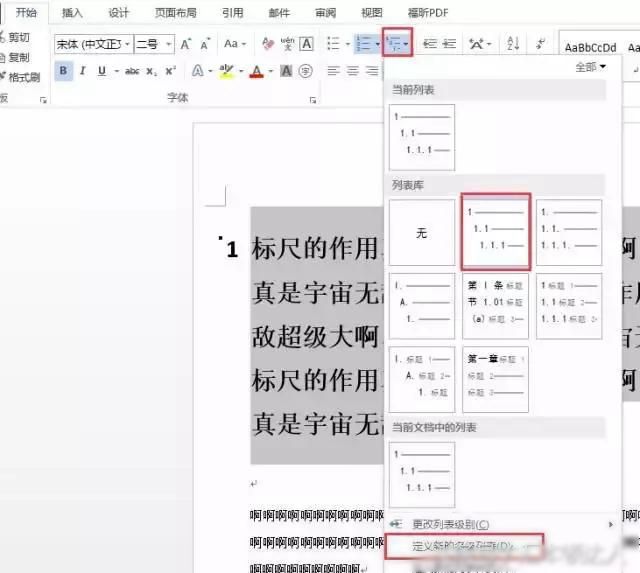Select the 无 list style thumbnail
Image resolution: width=640 pixels, height=573 pixels.
tap(421, 232)
